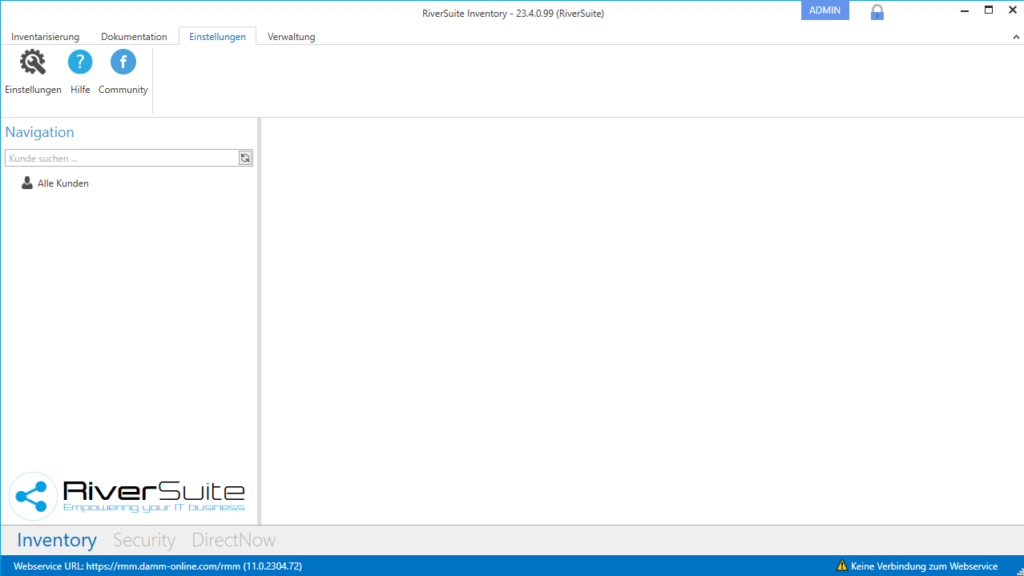This screenshot has height=576, width=1024.
Task: Open the Security module
Action: click(144, 540)
